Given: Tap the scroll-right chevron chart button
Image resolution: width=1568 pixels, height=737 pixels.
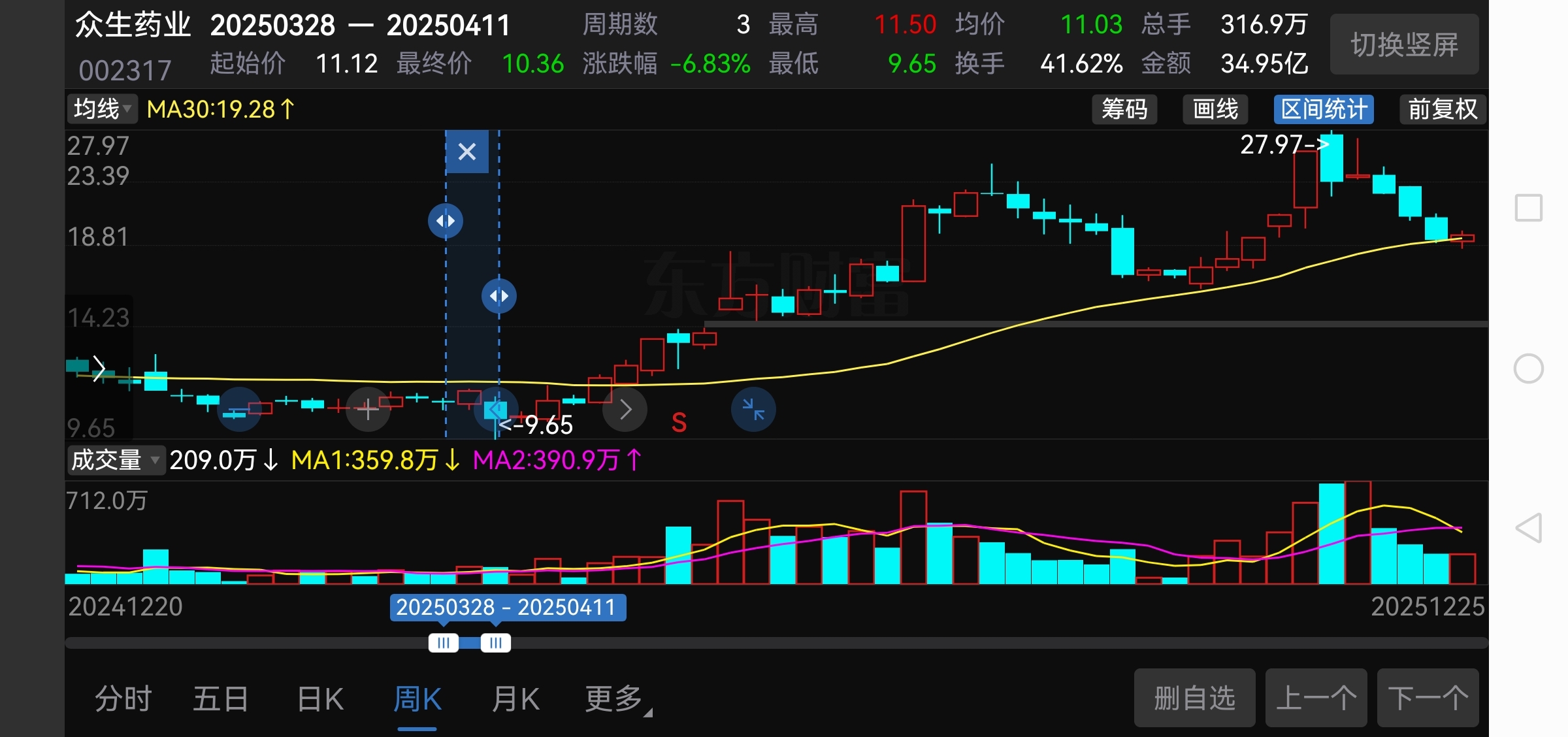Looking at the screenshot, I should click(625, 410).
